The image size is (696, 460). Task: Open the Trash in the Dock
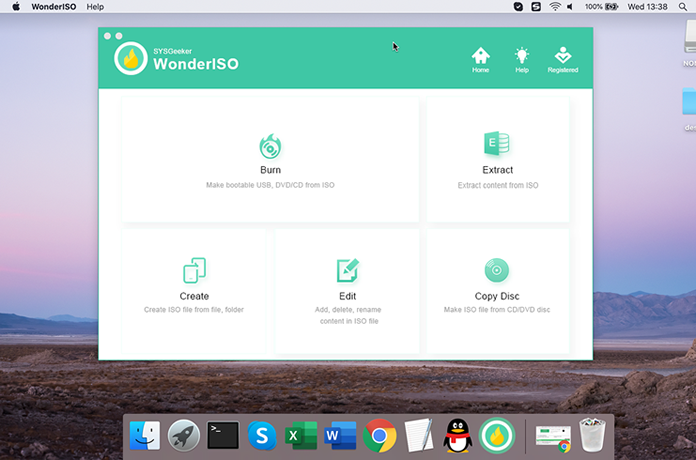(592, 436)
